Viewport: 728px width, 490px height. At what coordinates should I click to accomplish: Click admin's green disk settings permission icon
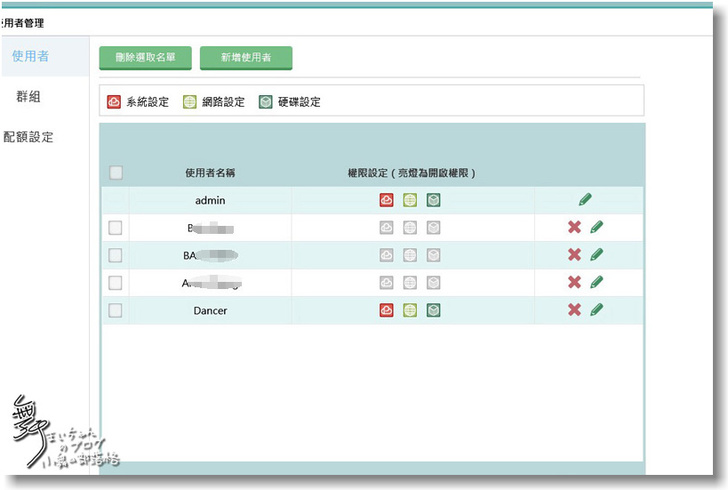tap(433, 200)
